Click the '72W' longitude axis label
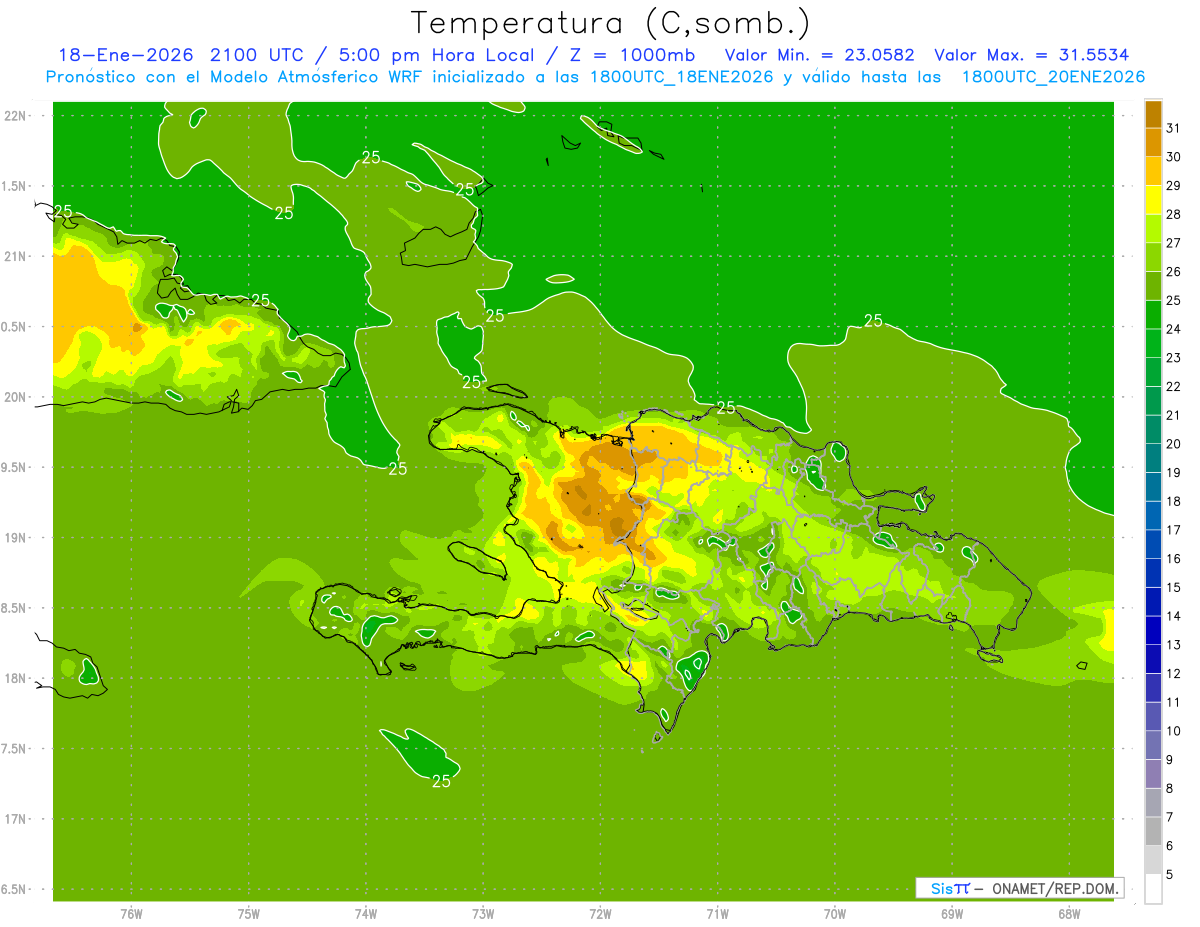 (x=600, y=914)
